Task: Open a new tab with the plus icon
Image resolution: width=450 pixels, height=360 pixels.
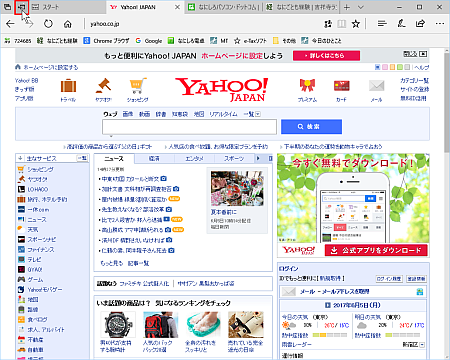Action: (x=347, y=7)
